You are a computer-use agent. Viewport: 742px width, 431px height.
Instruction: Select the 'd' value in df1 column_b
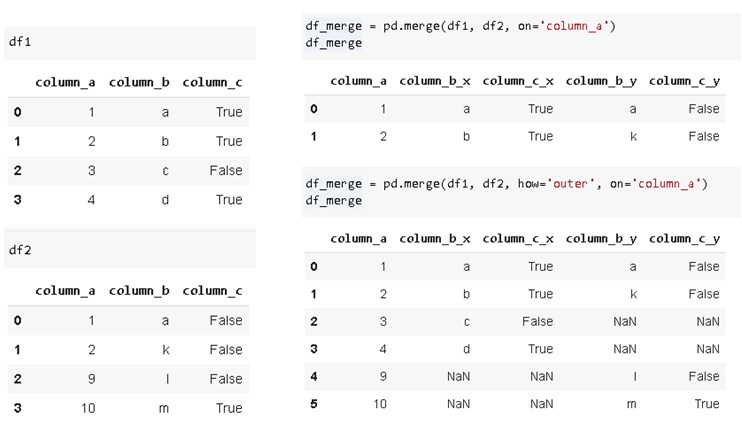[165, 200]
